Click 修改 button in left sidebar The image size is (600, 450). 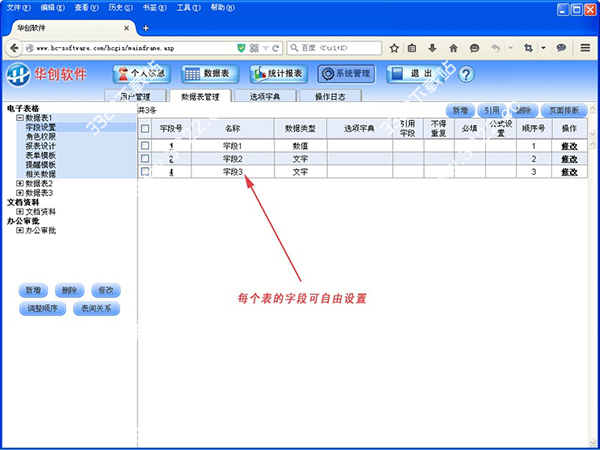tap(106, 290)
